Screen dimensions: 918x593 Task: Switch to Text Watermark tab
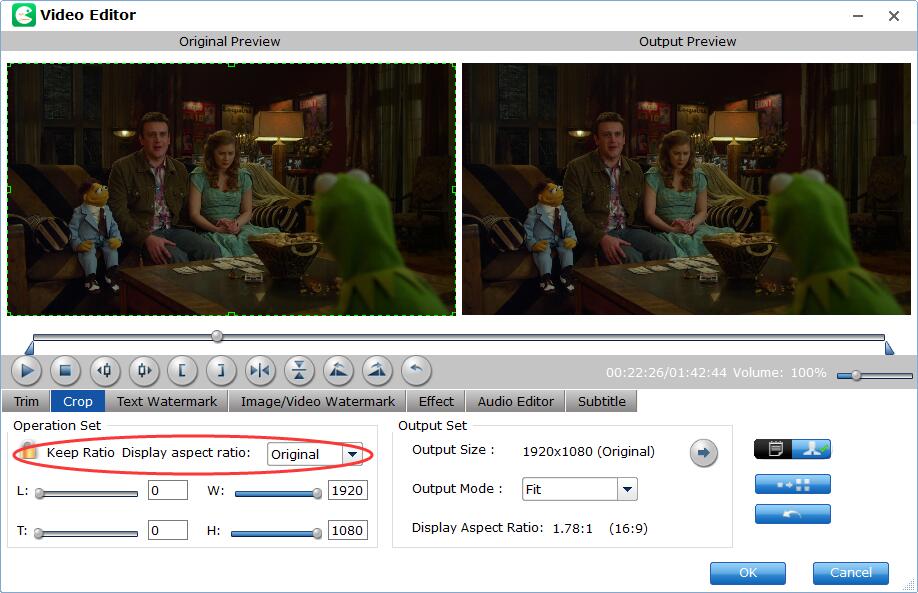(x=167, y=402)
